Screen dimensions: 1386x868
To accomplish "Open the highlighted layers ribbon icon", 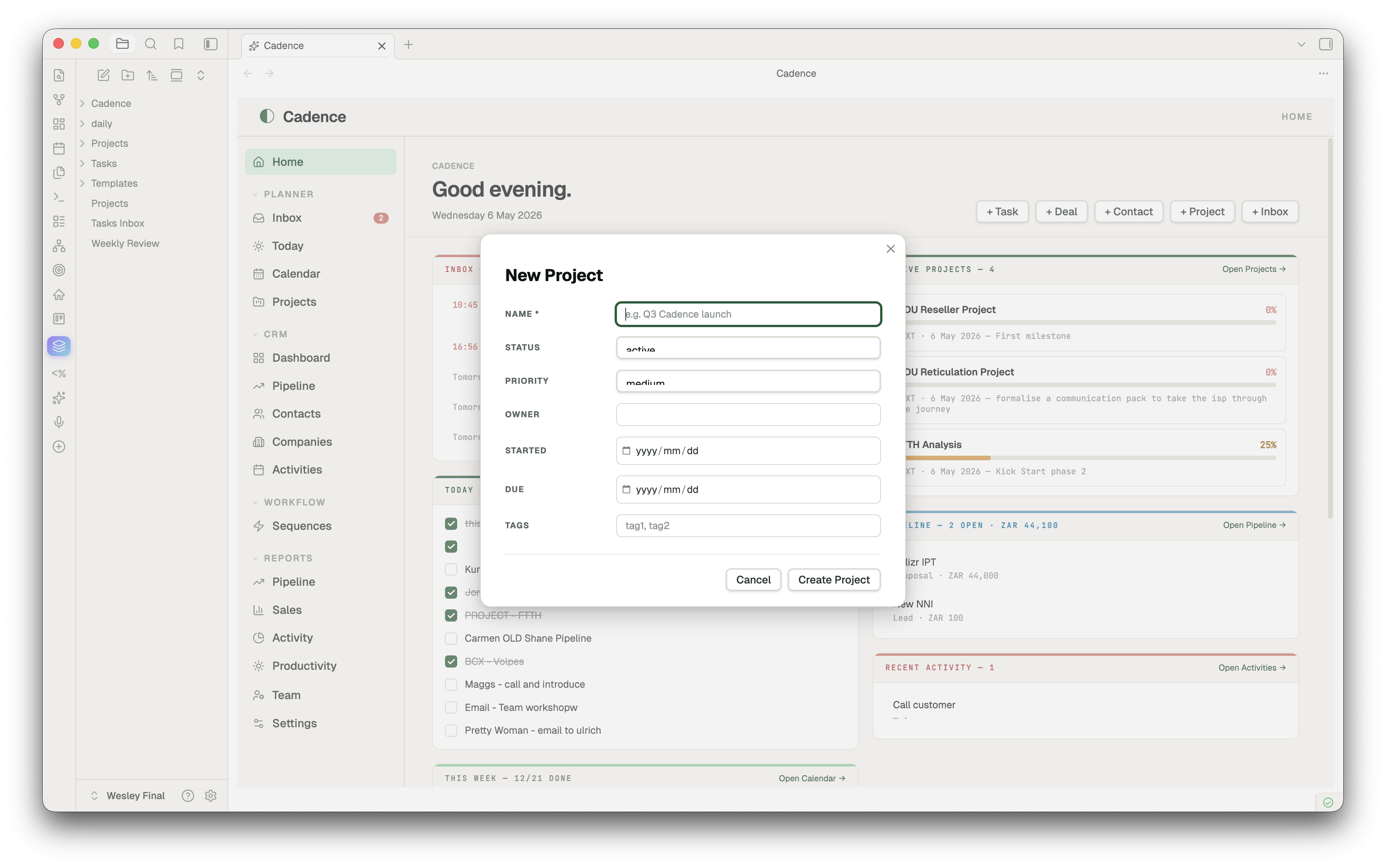I will click(59, 346).
